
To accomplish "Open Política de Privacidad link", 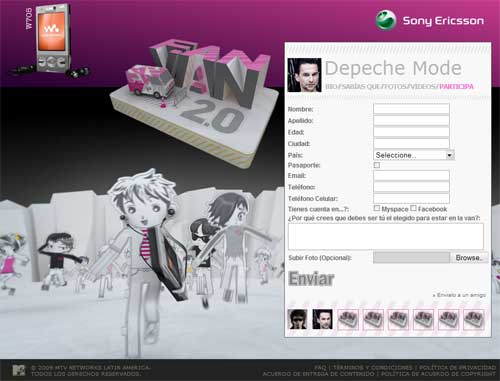I will point(458,367).
